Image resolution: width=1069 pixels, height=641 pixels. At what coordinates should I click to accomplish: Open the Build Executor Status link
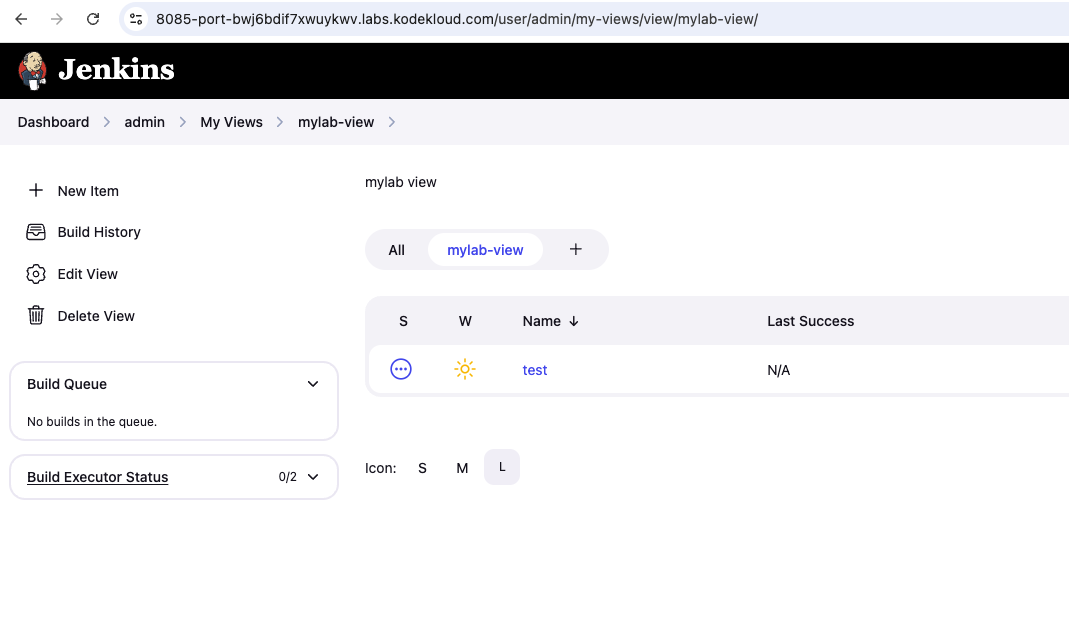[x=97, y=477]
